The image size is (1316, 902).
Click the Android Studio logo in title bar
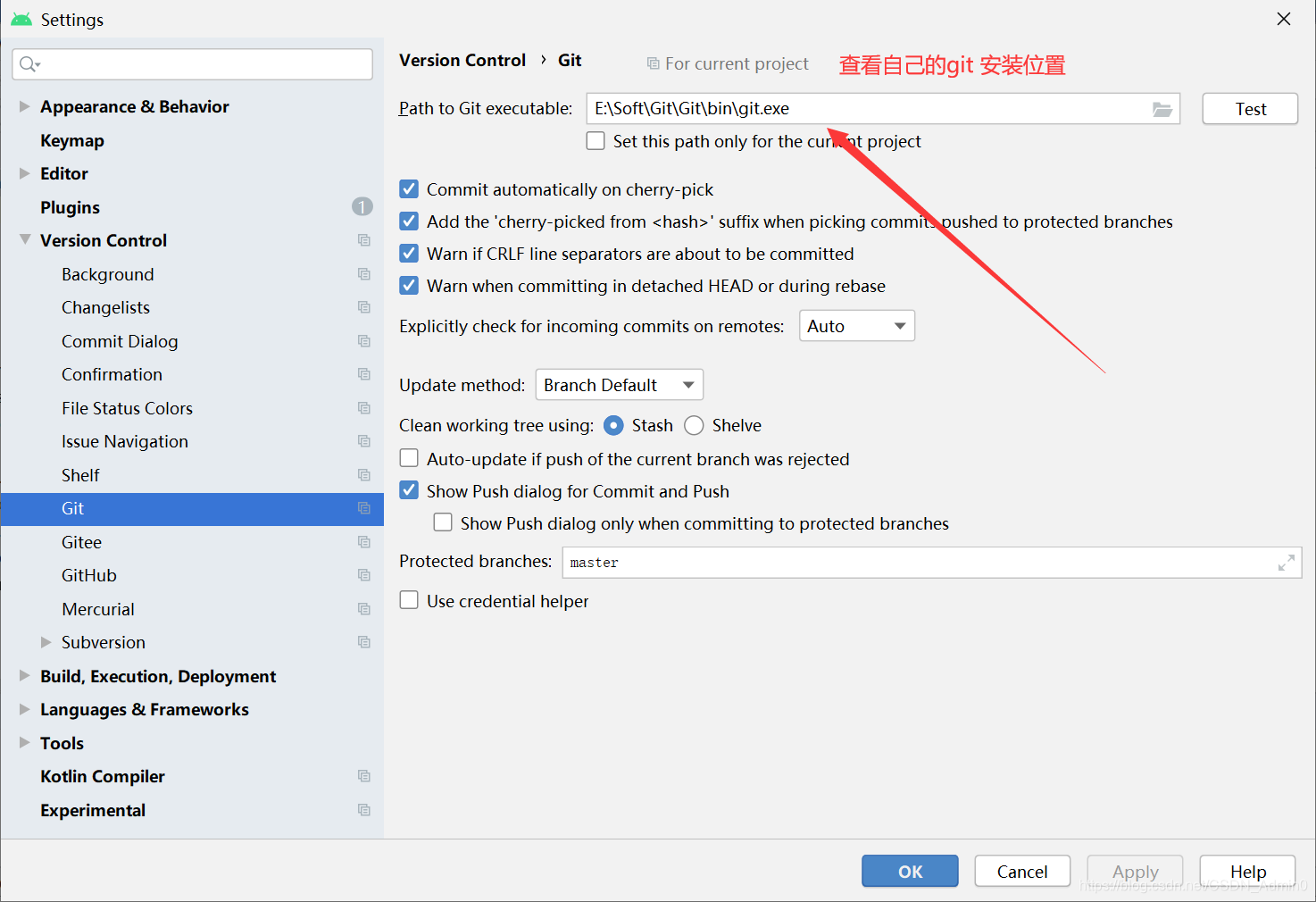point(20,18)
